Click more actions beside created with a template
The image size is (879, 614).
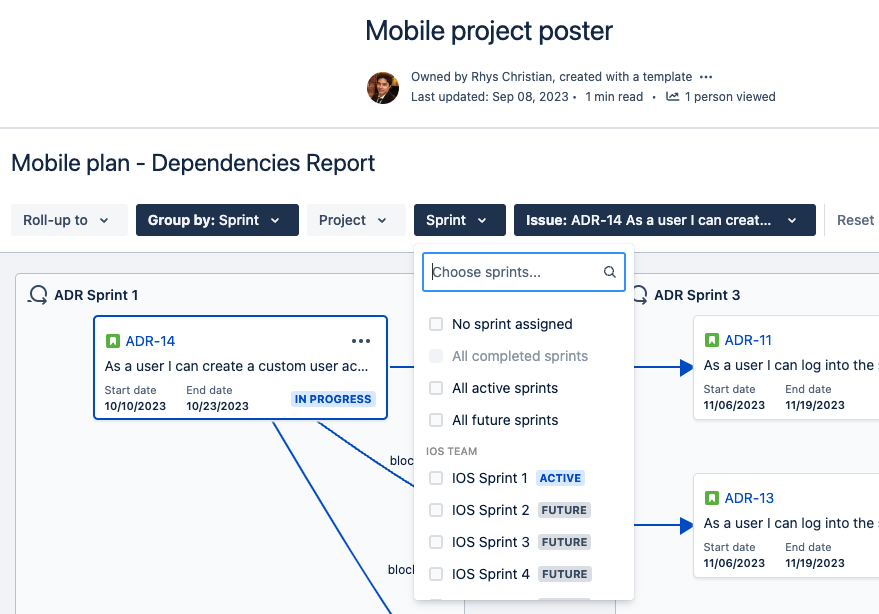click(x=706, y=76)
